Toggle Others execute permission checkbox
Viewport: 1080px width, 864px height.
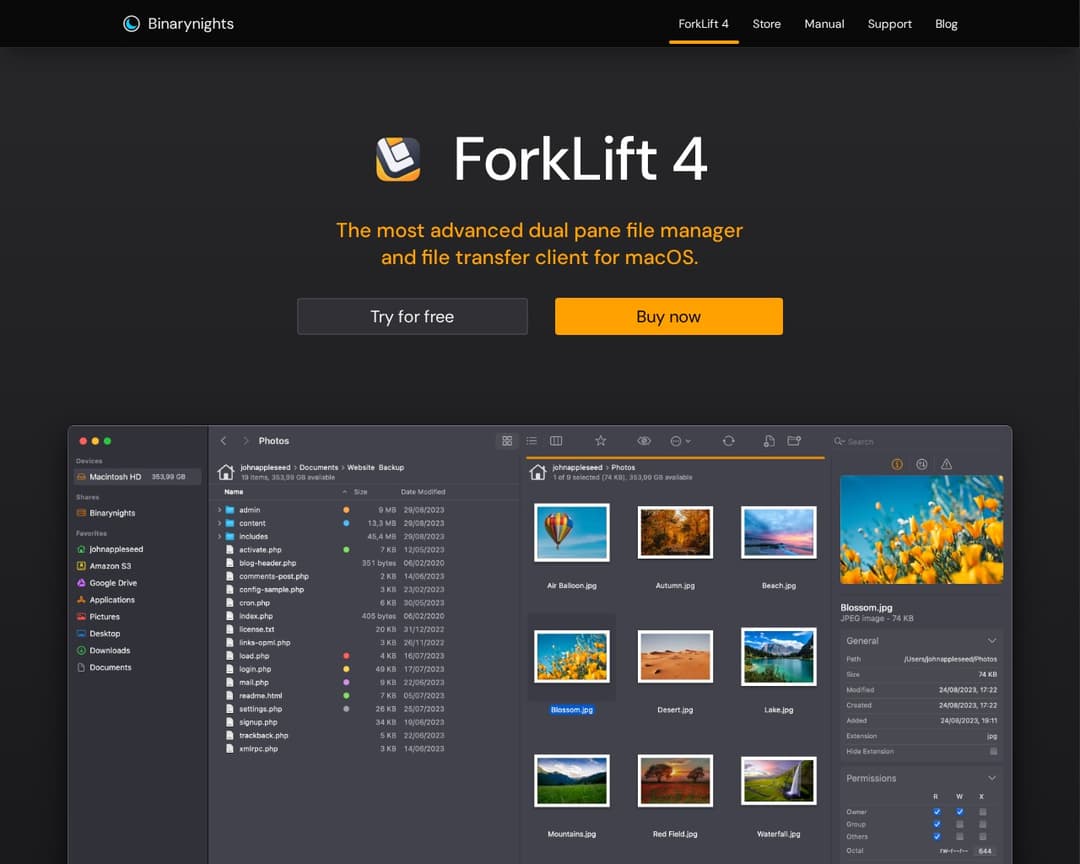[x=982, y=836]
